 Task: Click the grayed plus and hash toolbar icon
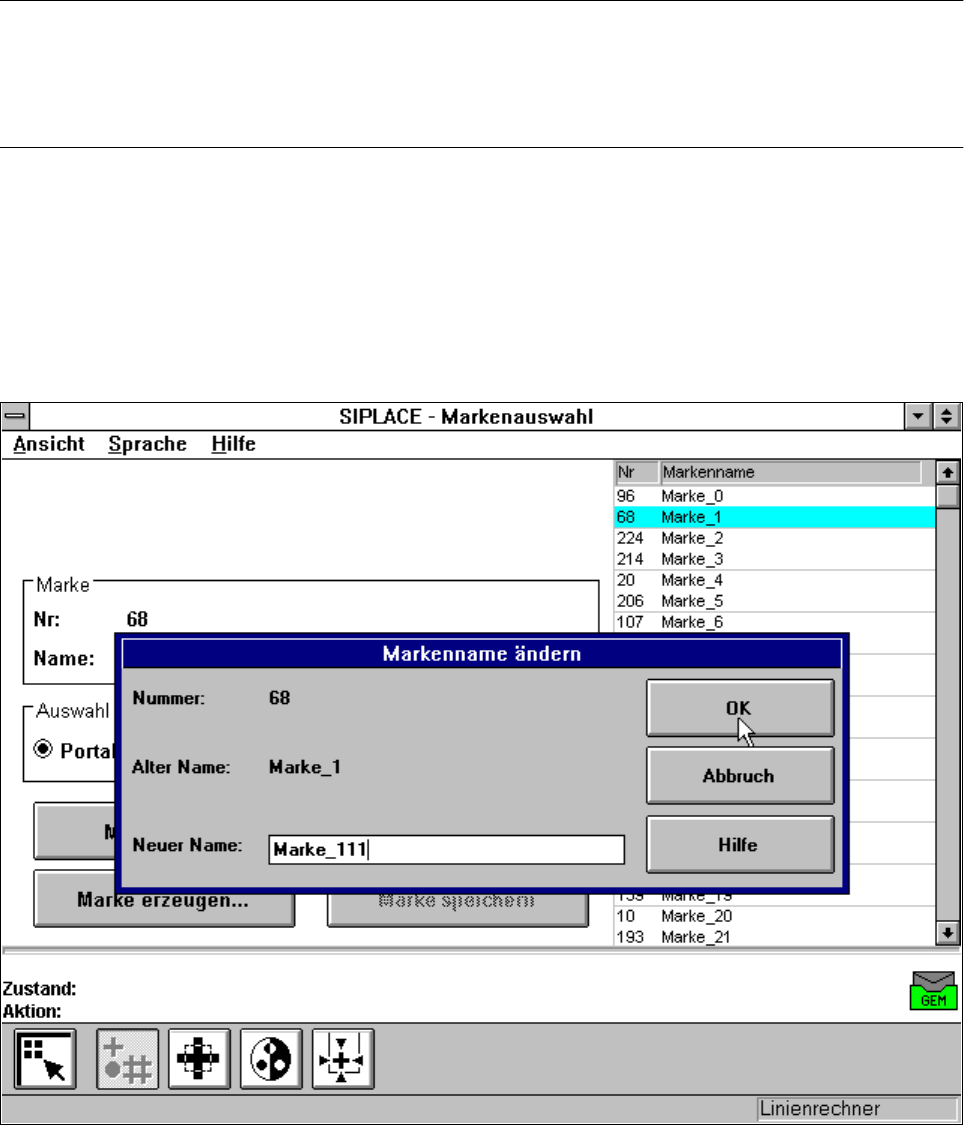coord(128,1059)
